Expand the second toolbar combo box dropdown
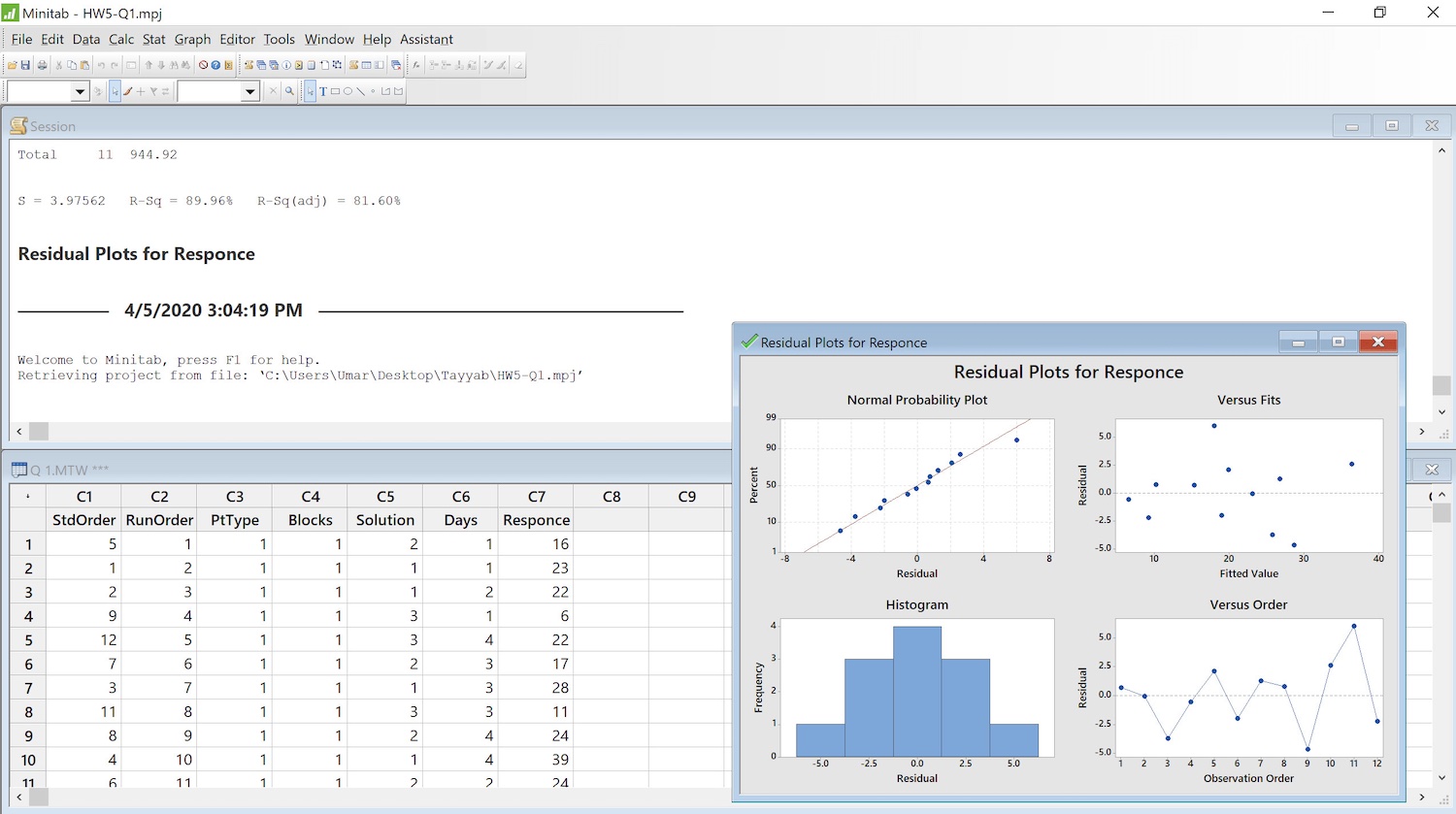This screenshot has height=814, width=1456. coord(250,91)
